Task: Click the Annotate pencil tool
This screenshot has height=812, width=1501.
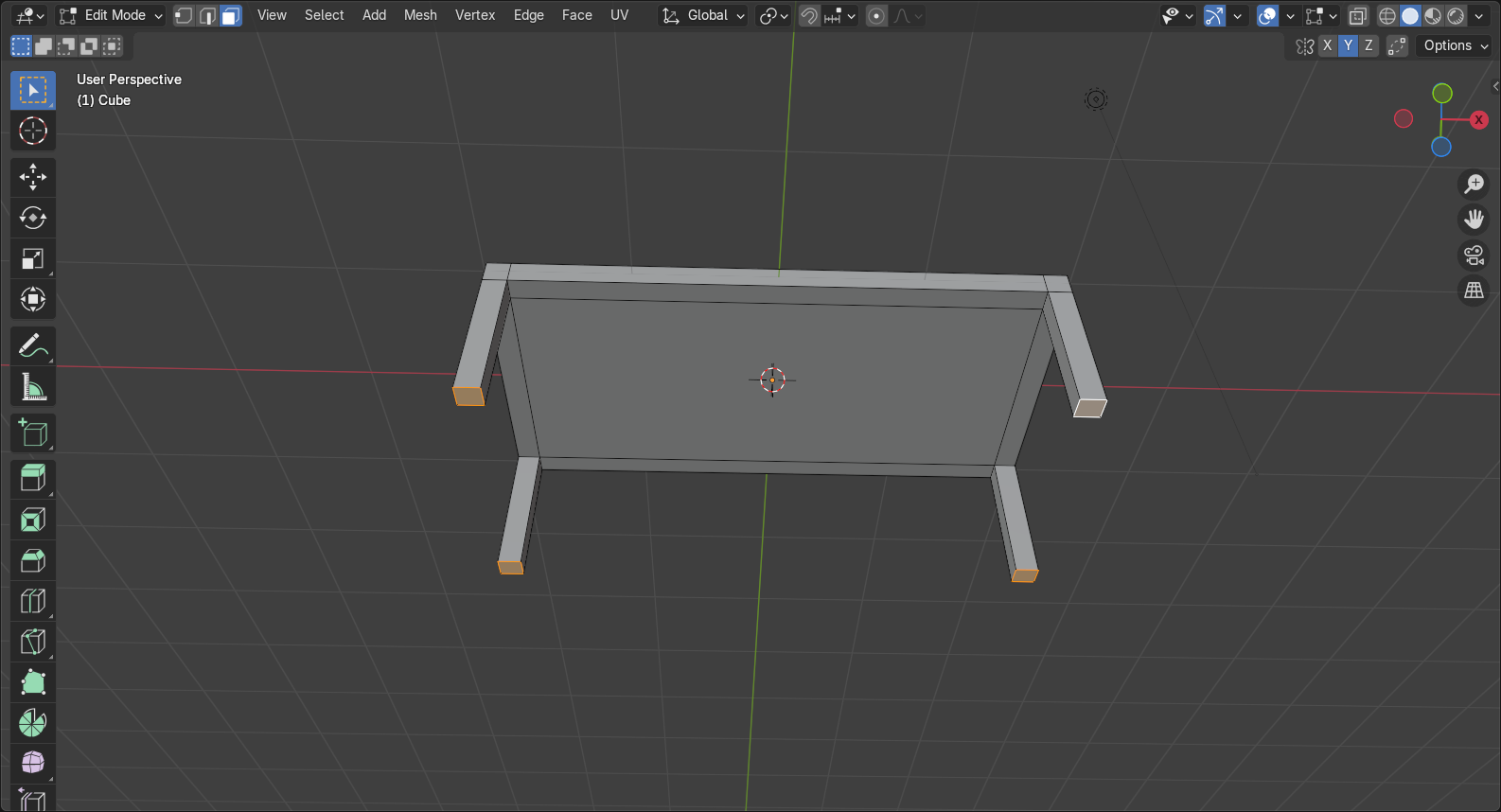Action: tap(33, 346)
